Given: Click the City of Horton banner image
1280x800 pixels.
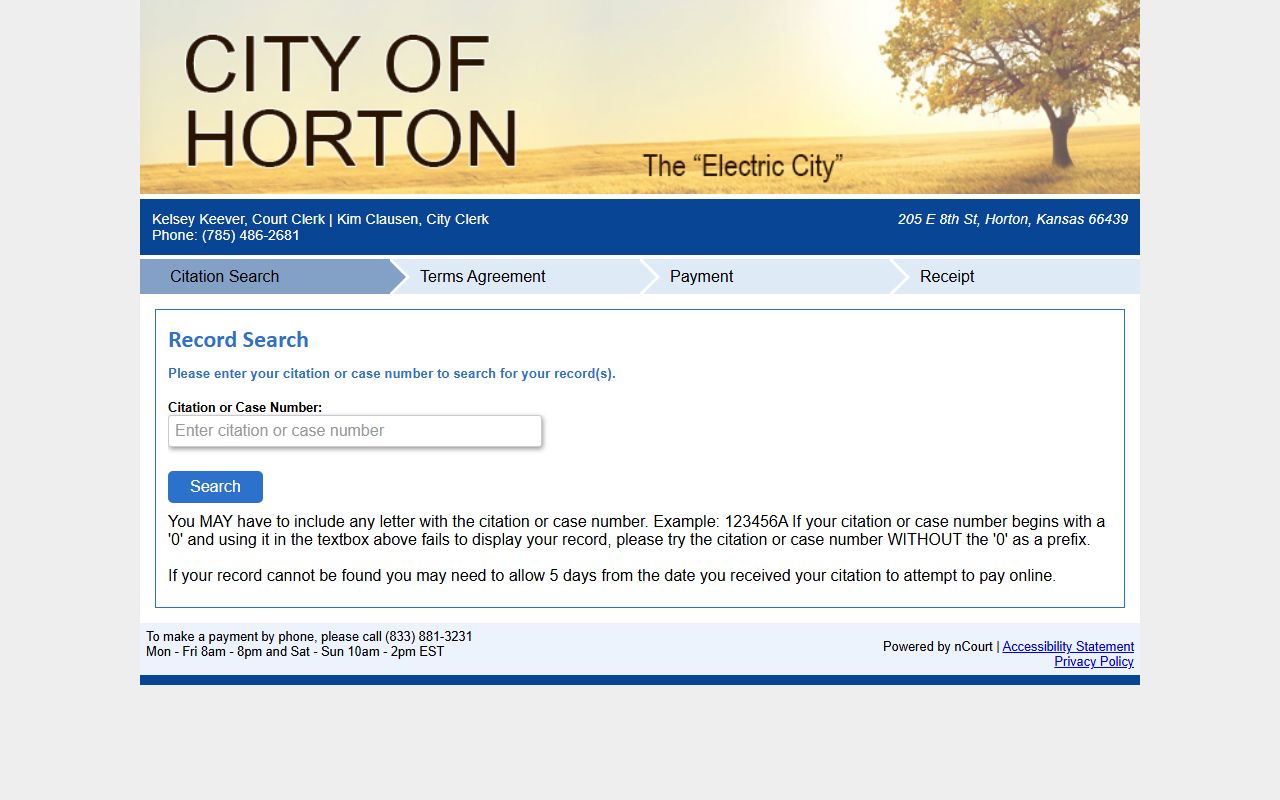Looking at the screenshot, I should [640, 97].
